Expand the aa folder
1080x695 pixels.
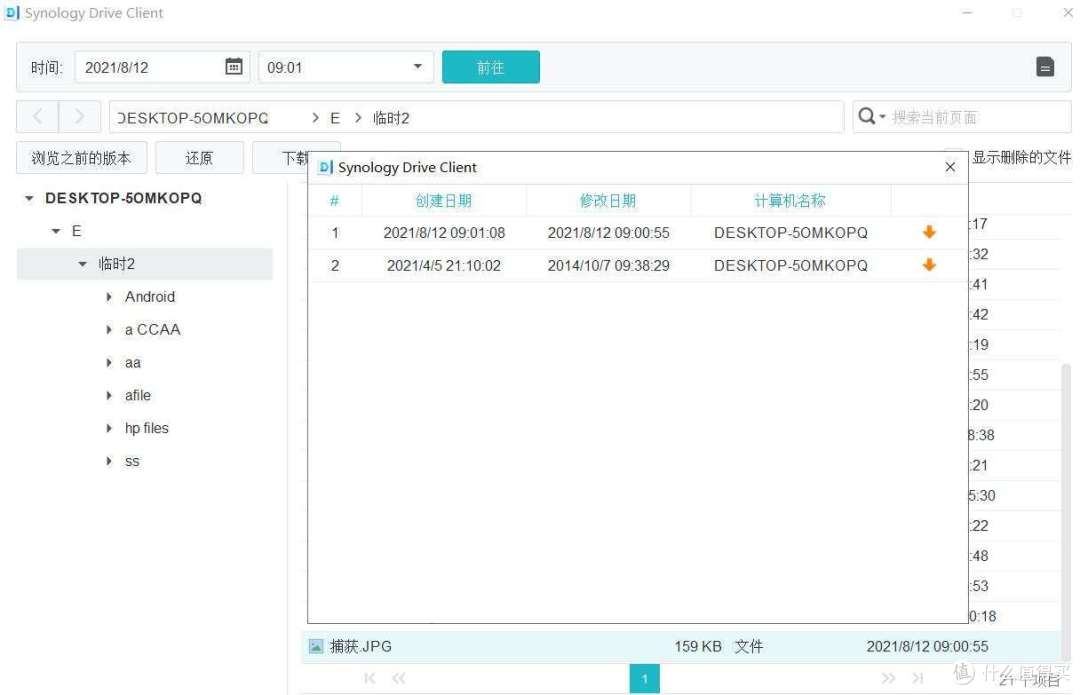(x=109, y=362)
